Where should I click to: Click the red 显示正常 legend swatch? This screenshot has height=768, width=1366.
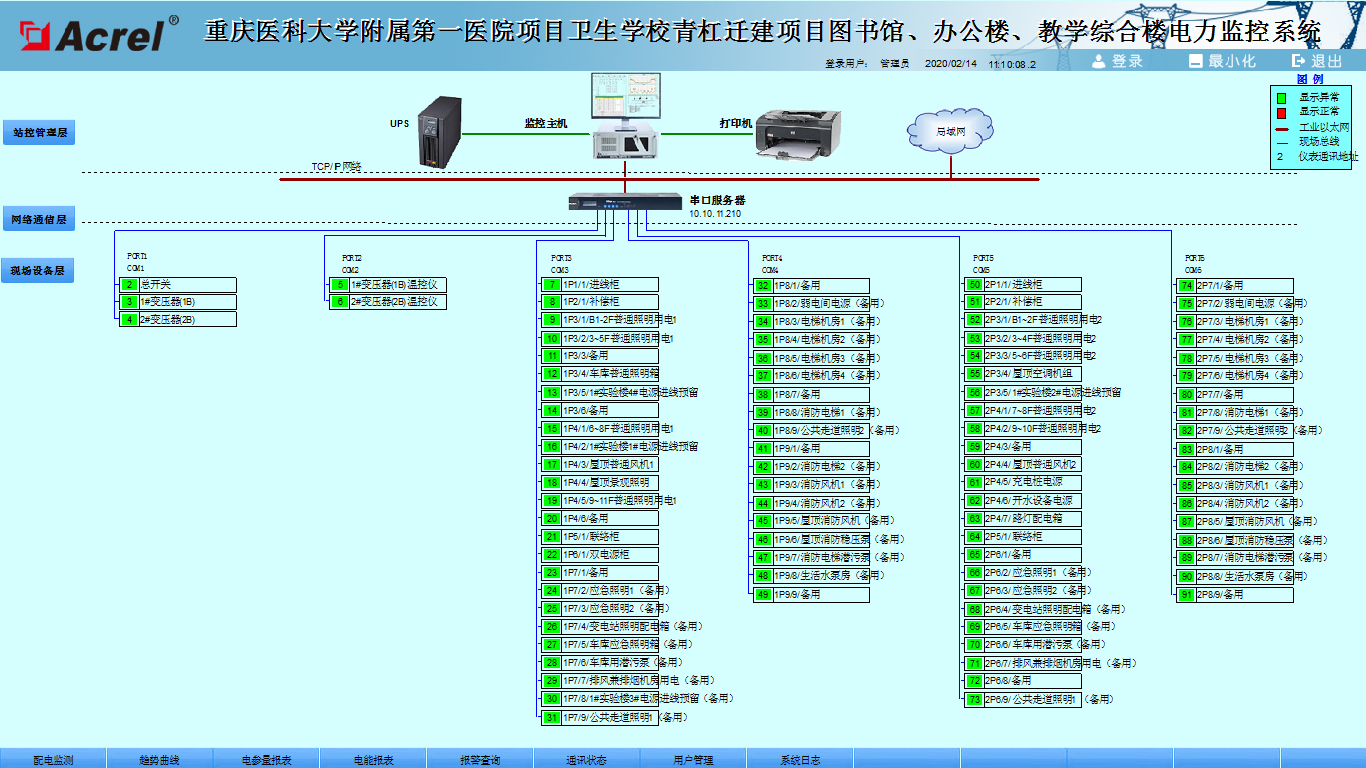(1281, 112)
